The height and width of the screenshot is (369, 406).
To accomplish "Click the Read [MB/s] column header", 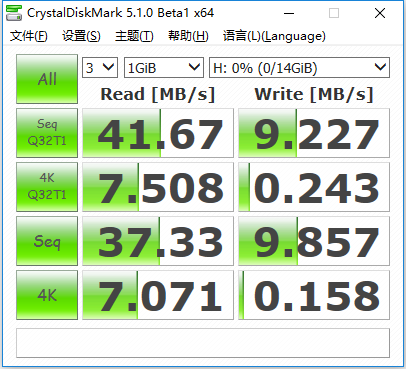I will [x=158, y=94].
